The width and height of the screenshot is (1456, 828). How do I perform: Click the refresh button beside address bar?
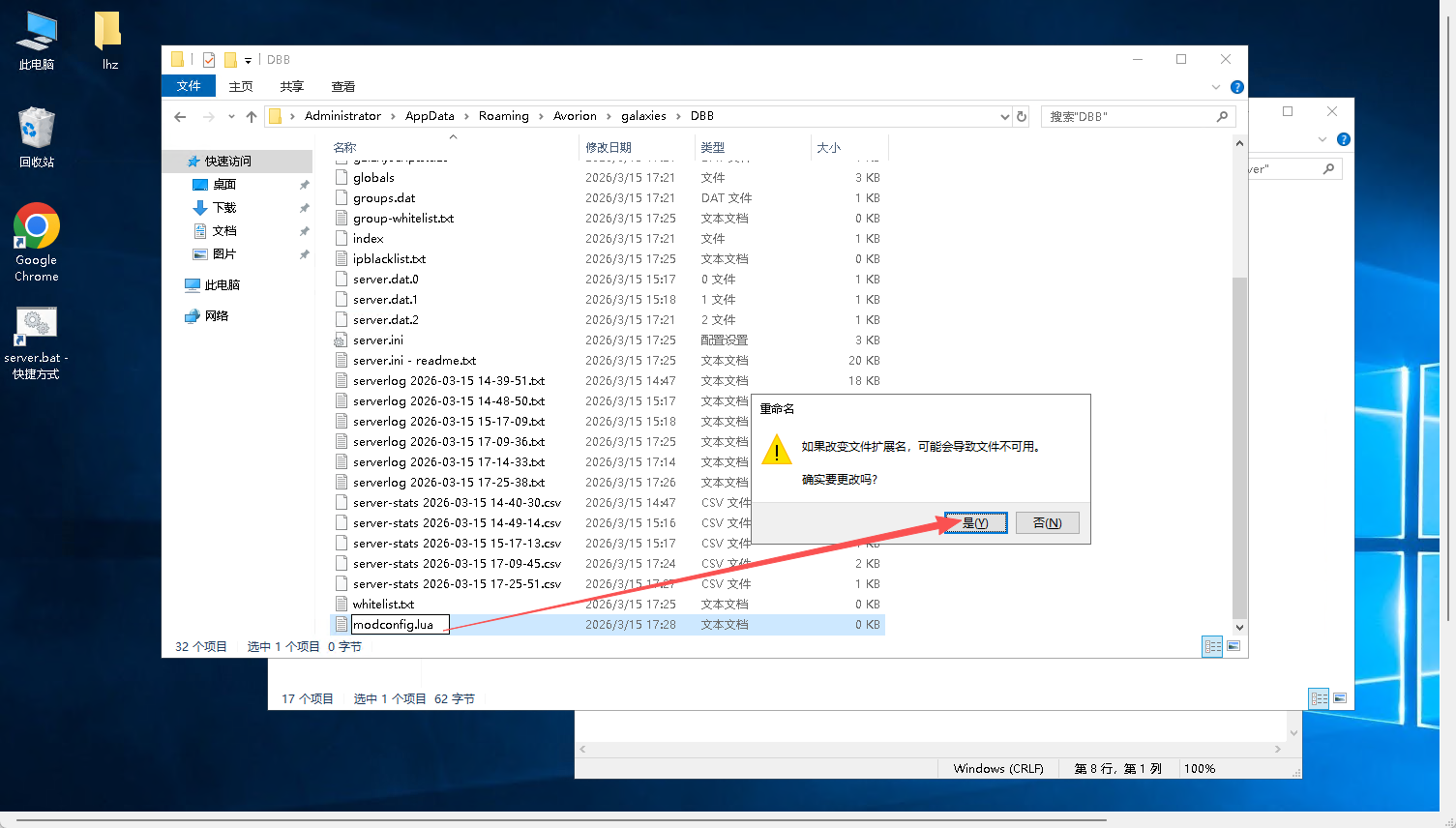pos(1022,117)
